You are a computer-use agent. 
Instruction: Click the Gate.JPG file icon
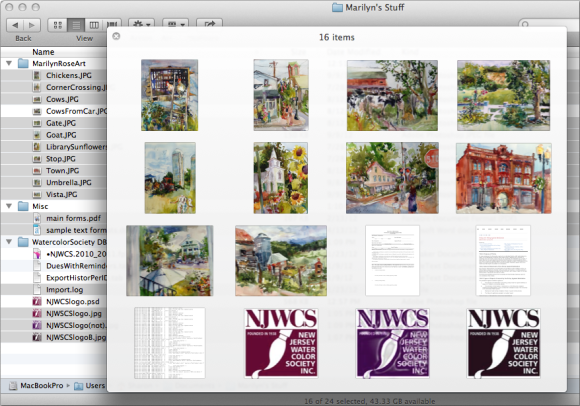[37, 123]
